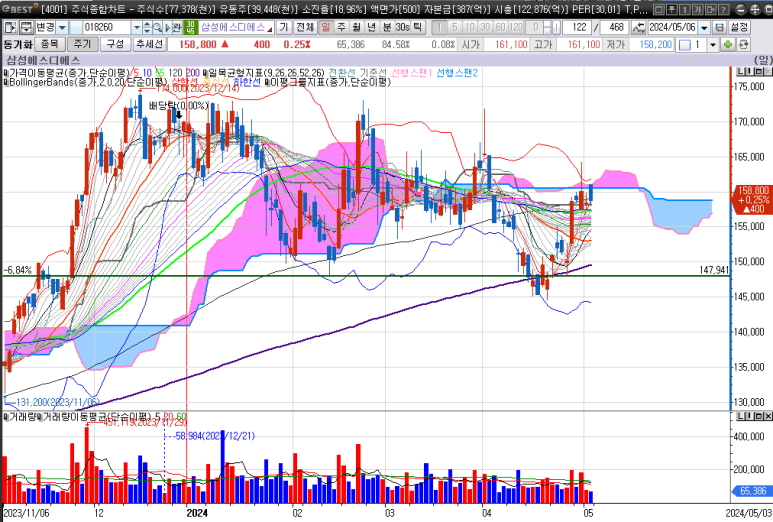Viewport: 773px width, 522px height.
Task: Click the title bar T pin icon
Action: [672, 9]
